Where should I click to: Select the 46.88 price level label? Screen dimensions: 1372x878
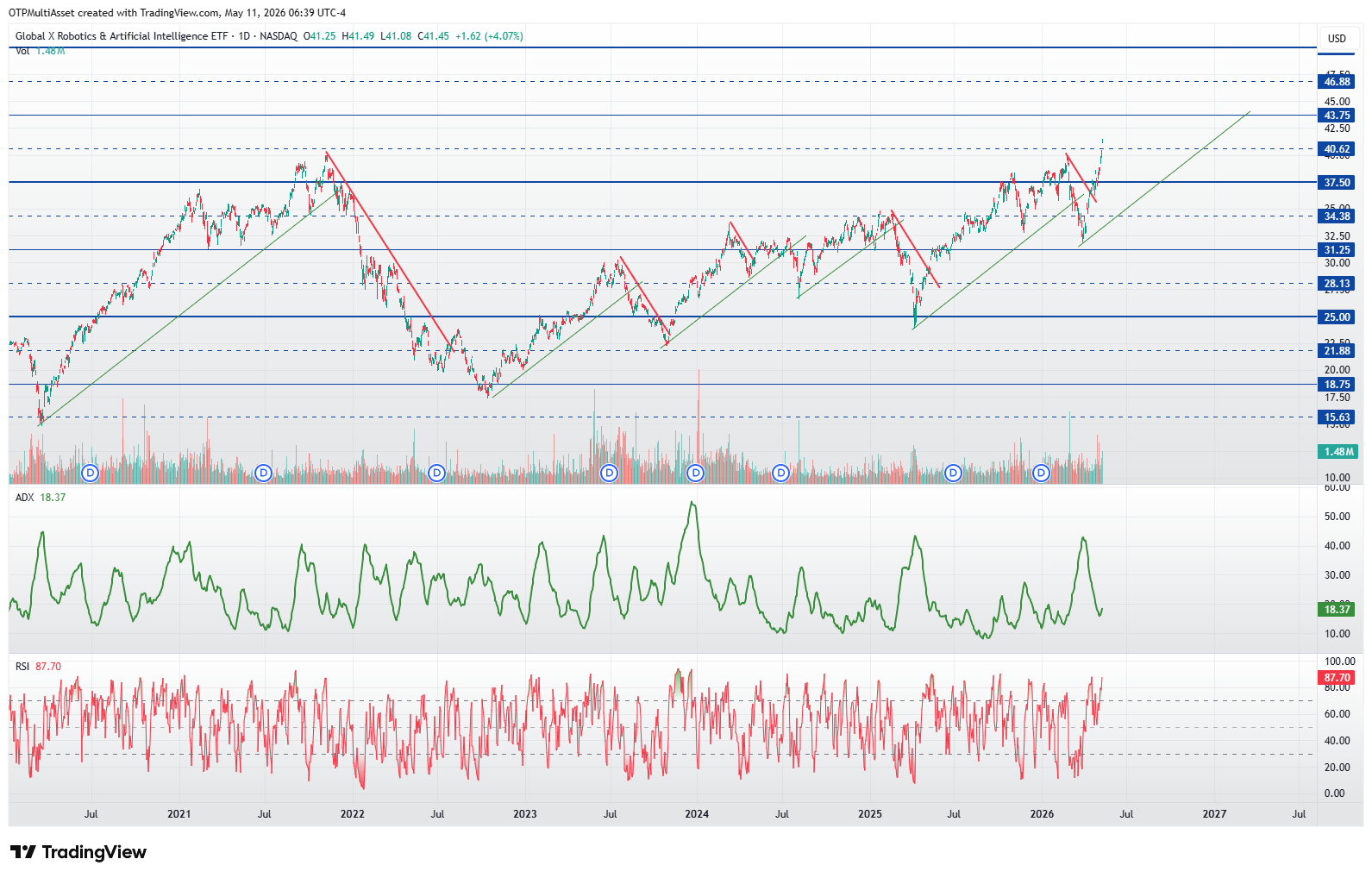point(1337,82)
